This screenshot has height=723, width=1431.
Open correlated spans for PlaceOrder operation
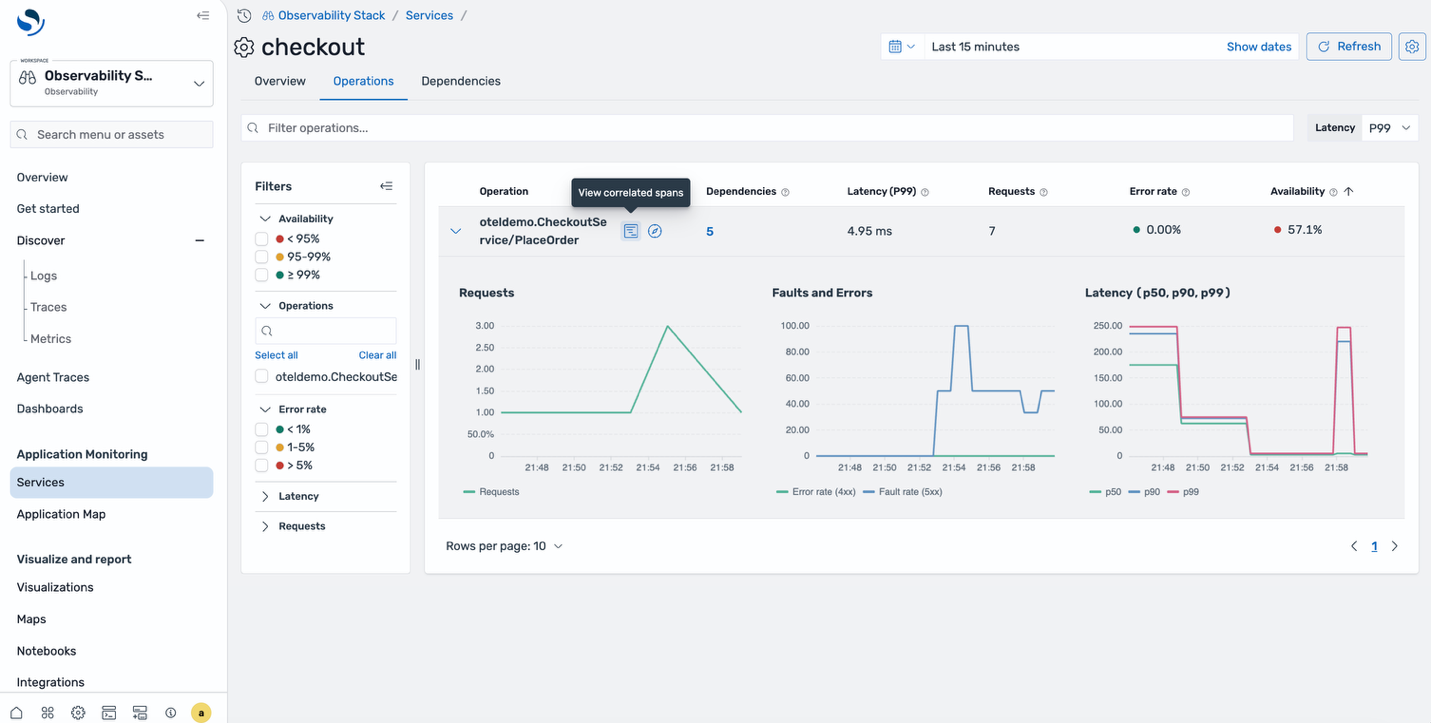[631, 230]
